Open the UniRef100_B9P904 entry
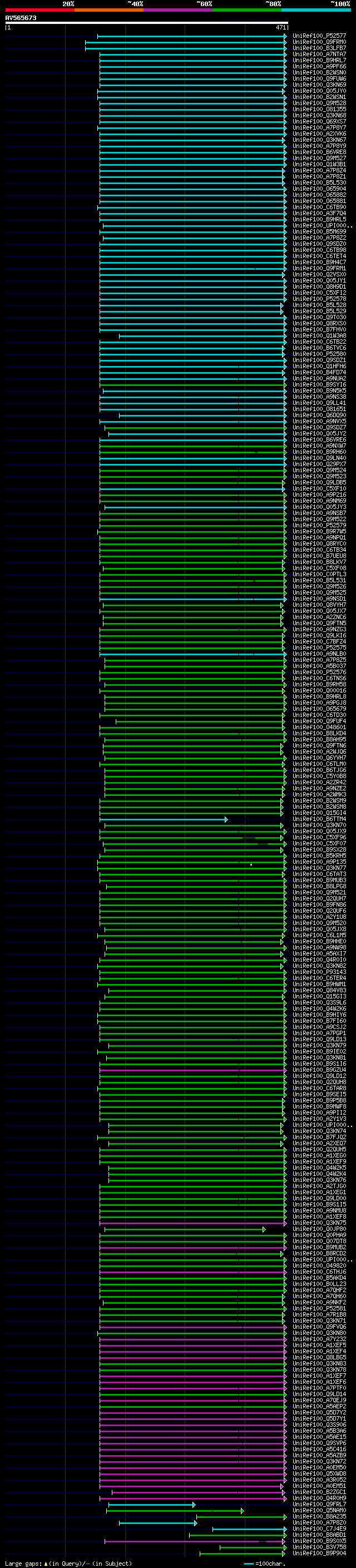Screen dimensions: 356x1568 (x=319, y=1554)
